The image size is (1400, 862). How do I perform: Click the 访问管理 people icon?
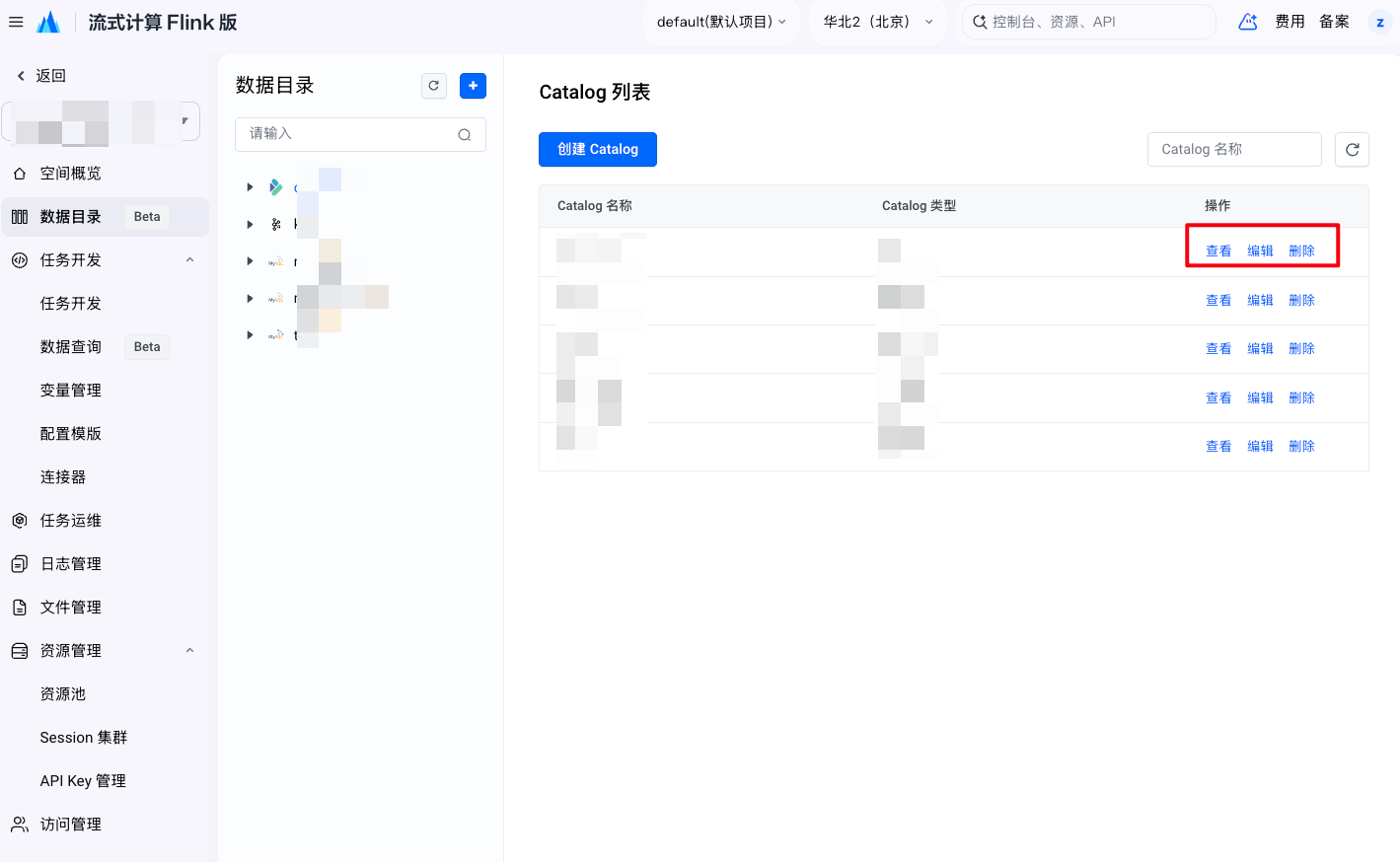point(20,825)
